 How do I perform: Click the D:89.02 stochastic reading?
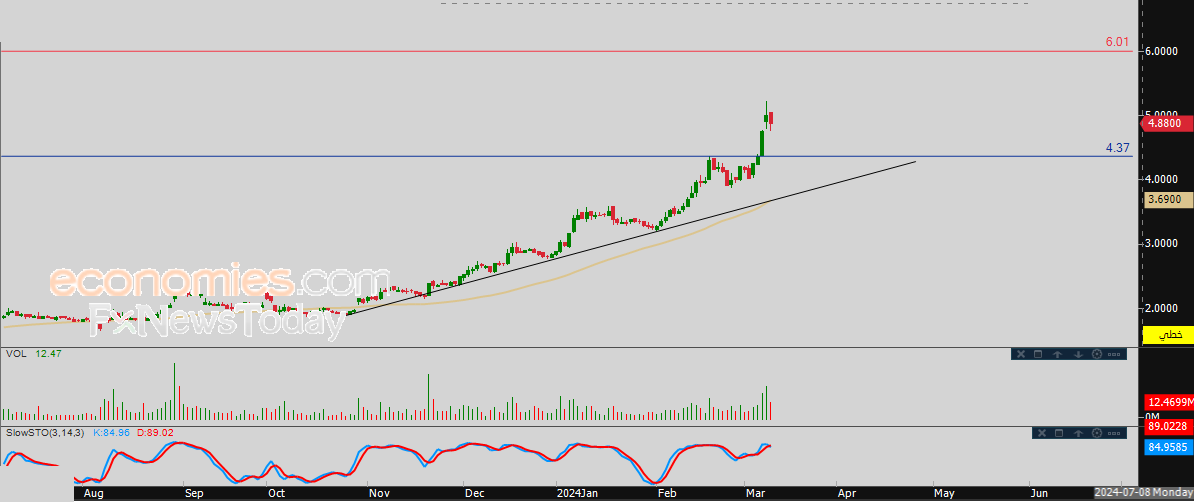coord(156,433)
